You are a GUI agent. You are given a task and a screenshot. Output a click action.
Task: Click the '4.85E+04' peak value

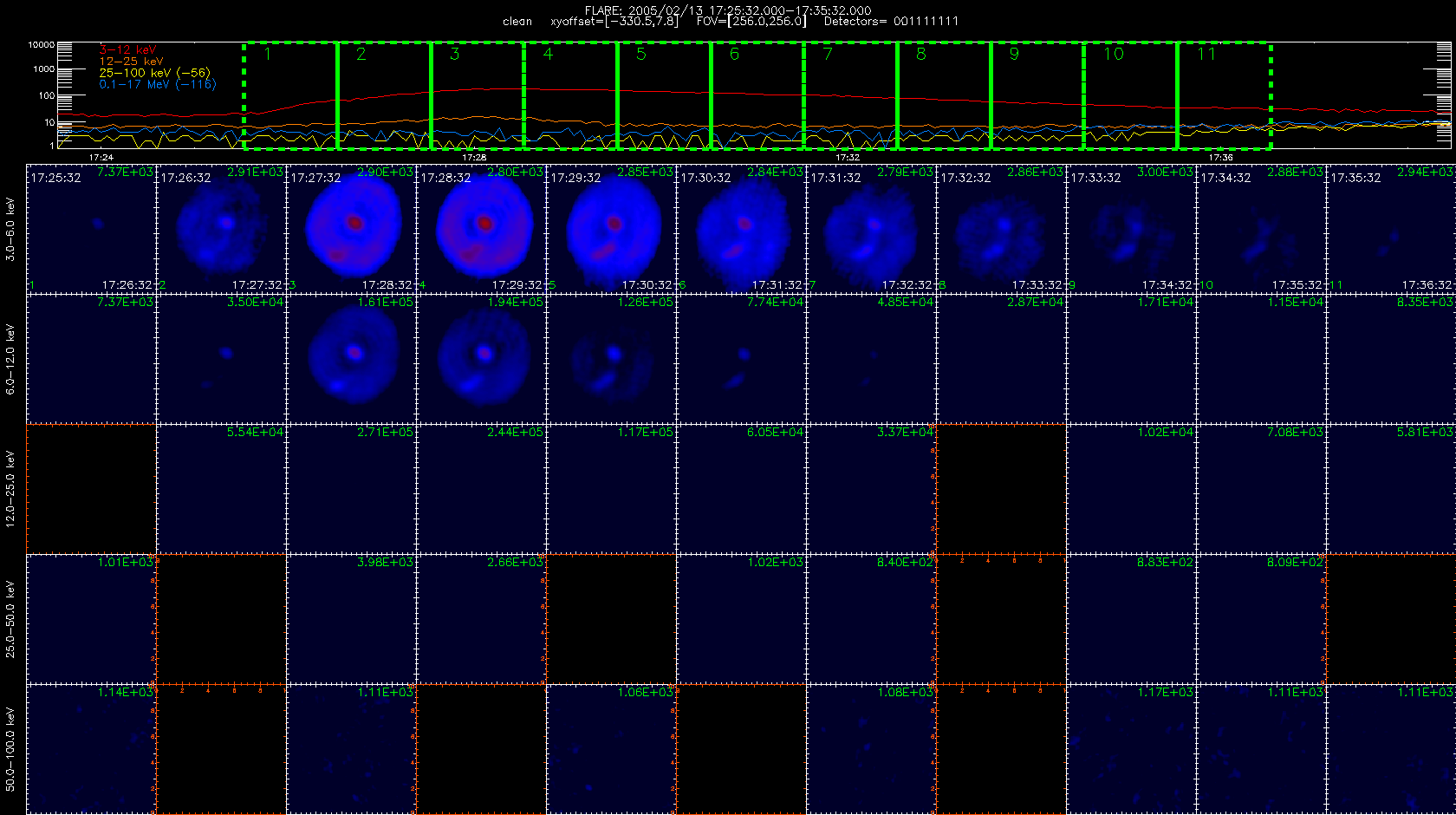click(x=905, y=303)
